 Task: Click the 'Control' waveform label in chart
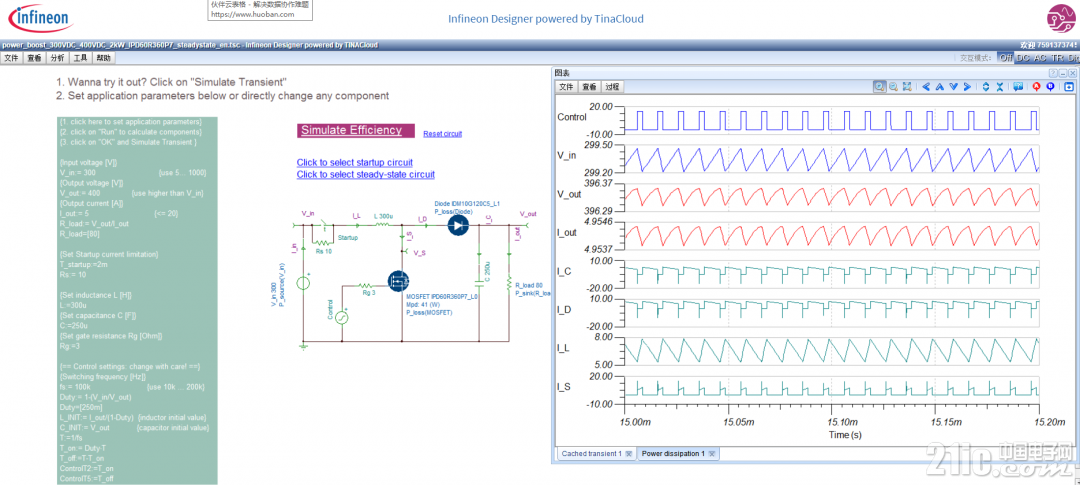[x=571, y=118]
